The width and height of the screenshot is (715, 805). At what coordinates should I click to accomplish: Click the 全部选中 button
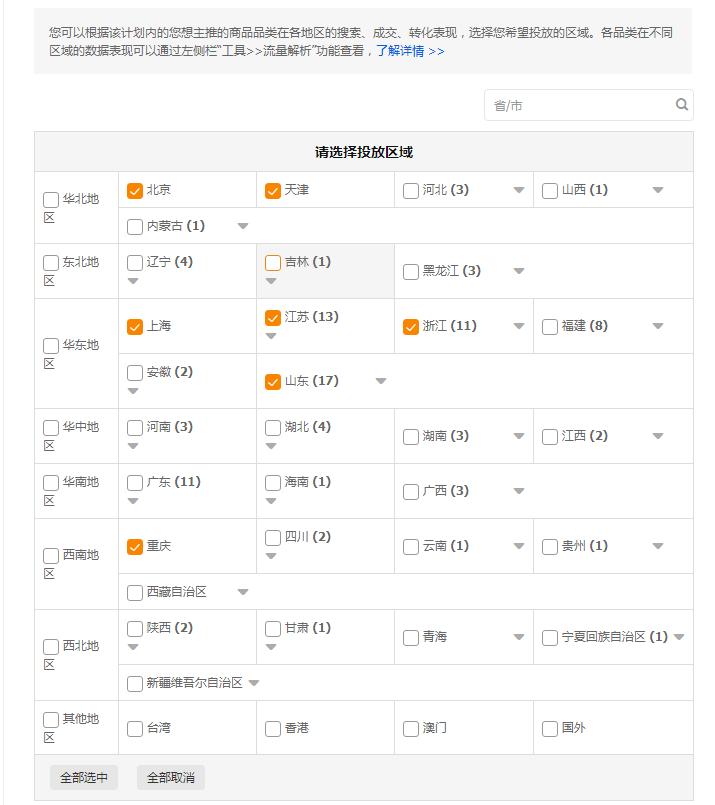tap(84, 777)
